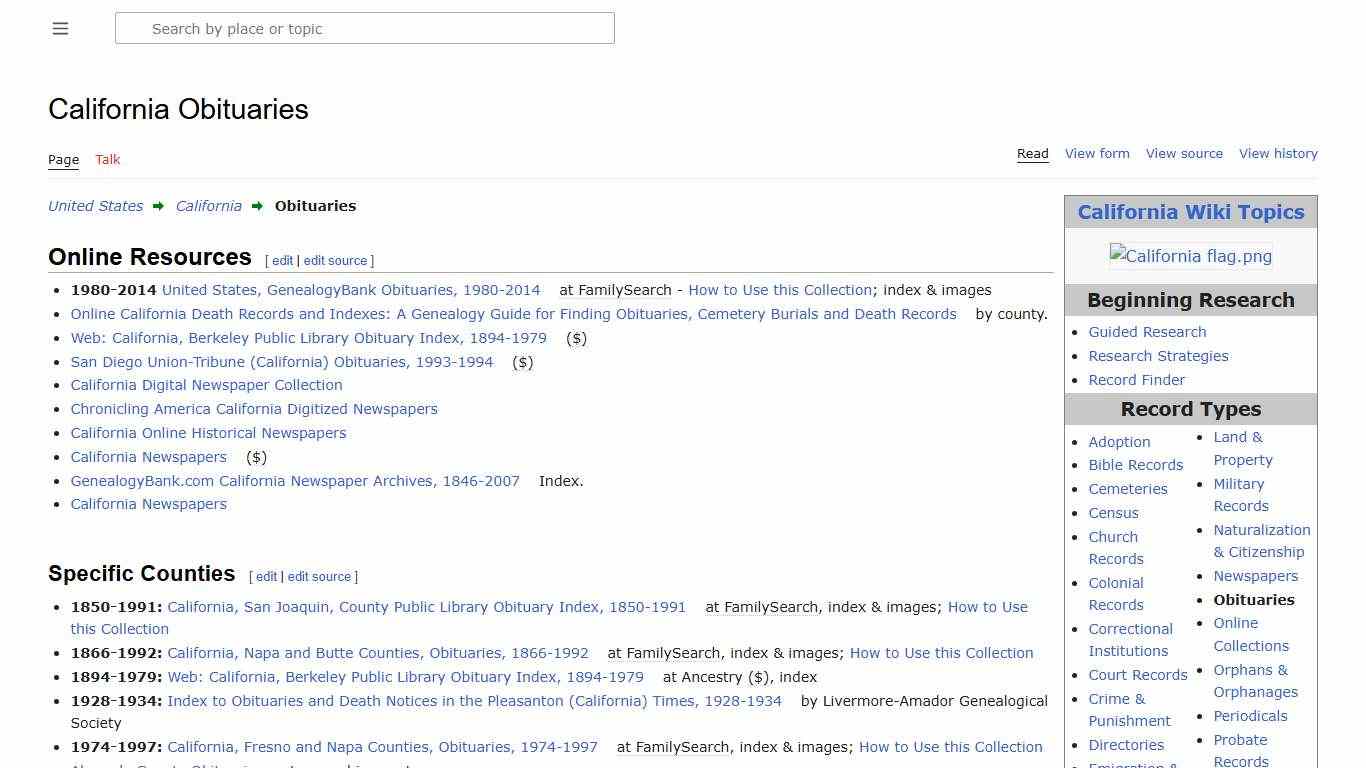Open Chronicling America California Digitized Newspapers
The height and width of the screenshot is (768, 1366).
[254, 409]
